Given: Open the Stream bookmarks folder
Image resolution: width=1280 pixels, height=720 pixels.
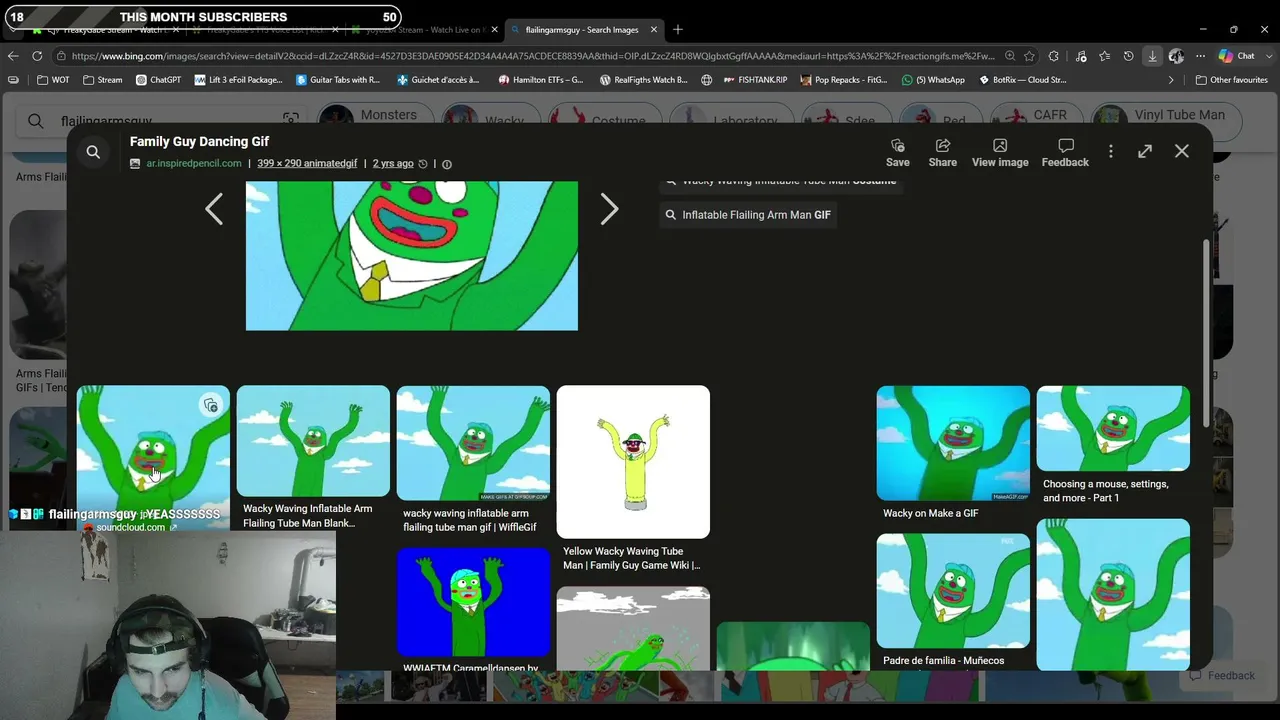Looking at the screenshot, I should (103, 80).
